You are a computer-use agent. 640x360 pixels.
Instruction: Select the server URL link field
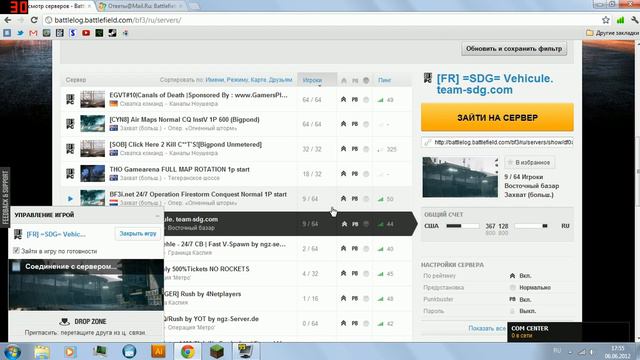pyautogui.click(x=497, y=142)
